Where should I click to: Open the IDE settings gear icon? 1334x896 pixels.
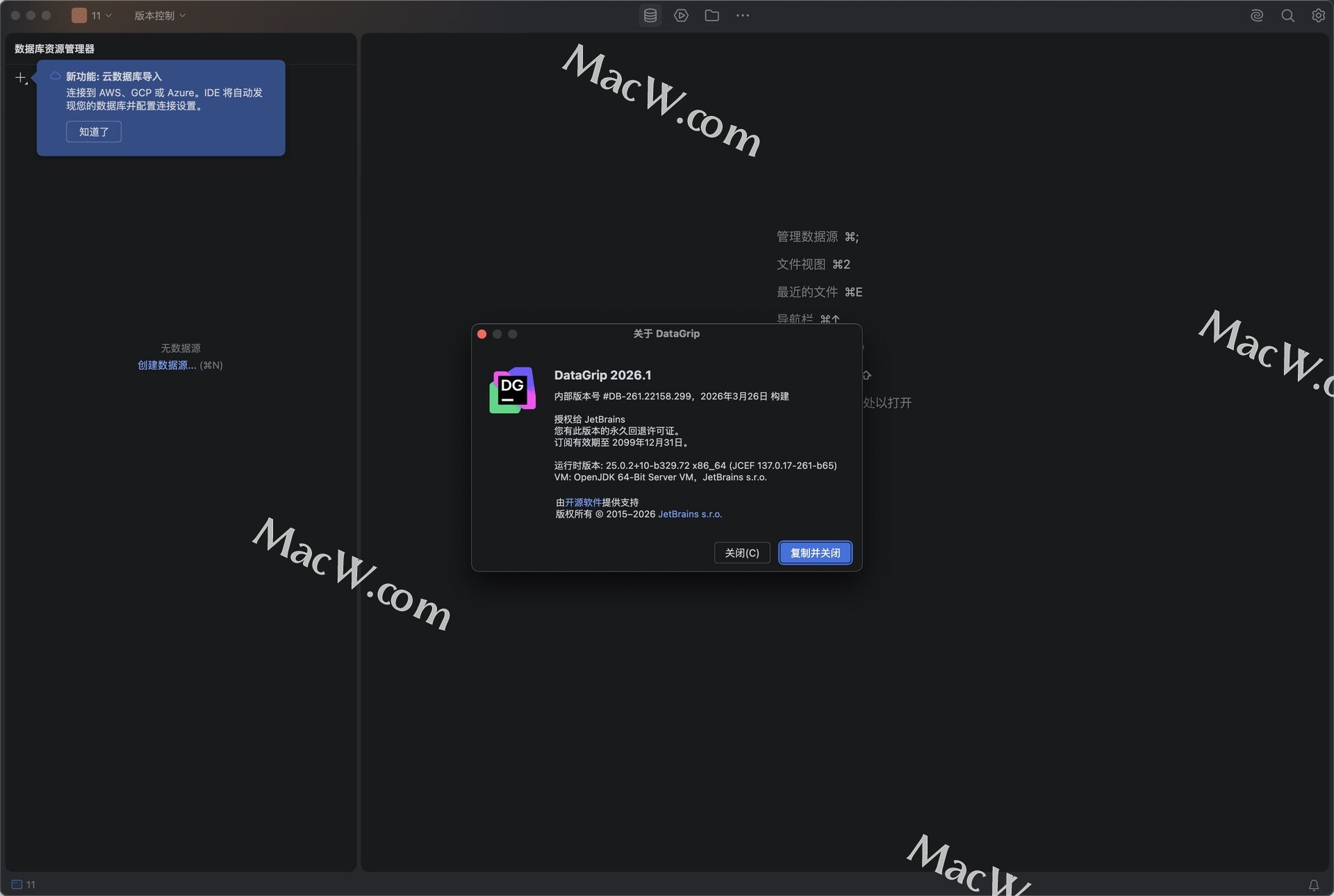tap(1318, 15)
